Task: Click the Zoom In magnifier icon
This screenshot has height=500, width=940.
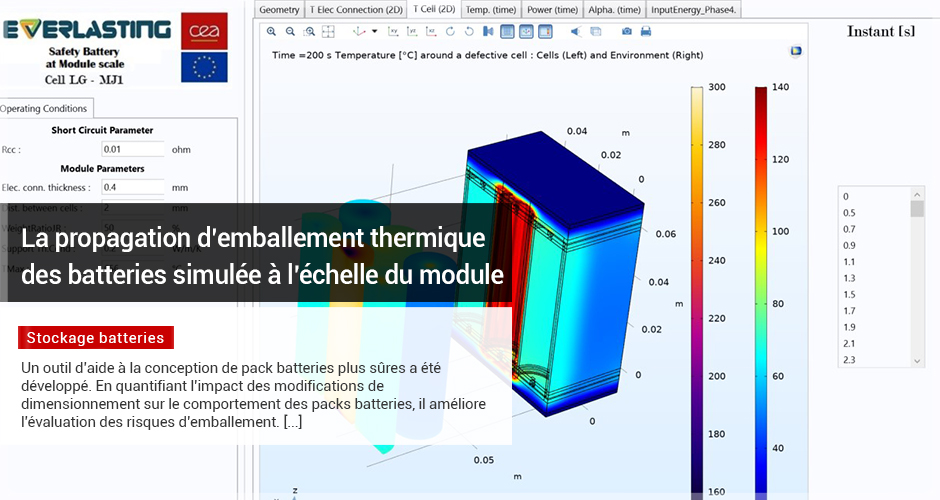Action: (x=271, y=31)
